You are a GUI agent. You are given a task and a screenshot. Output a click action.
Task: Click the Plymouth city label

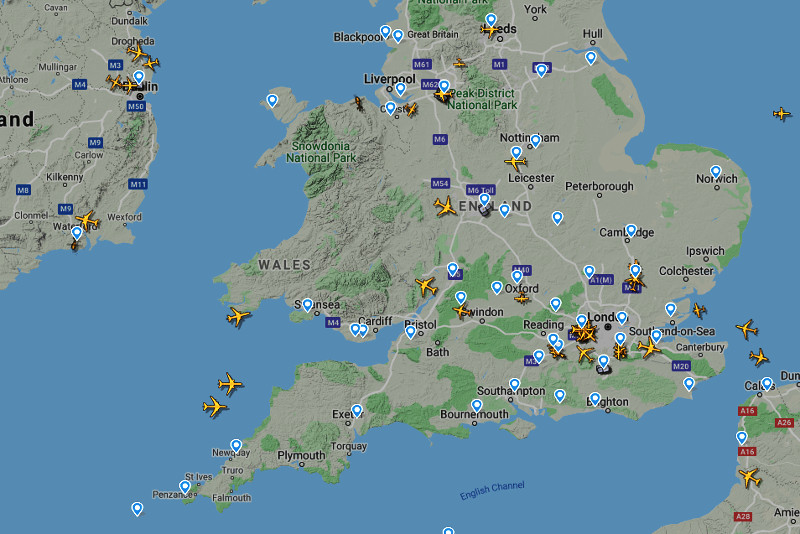coord(301,456)
